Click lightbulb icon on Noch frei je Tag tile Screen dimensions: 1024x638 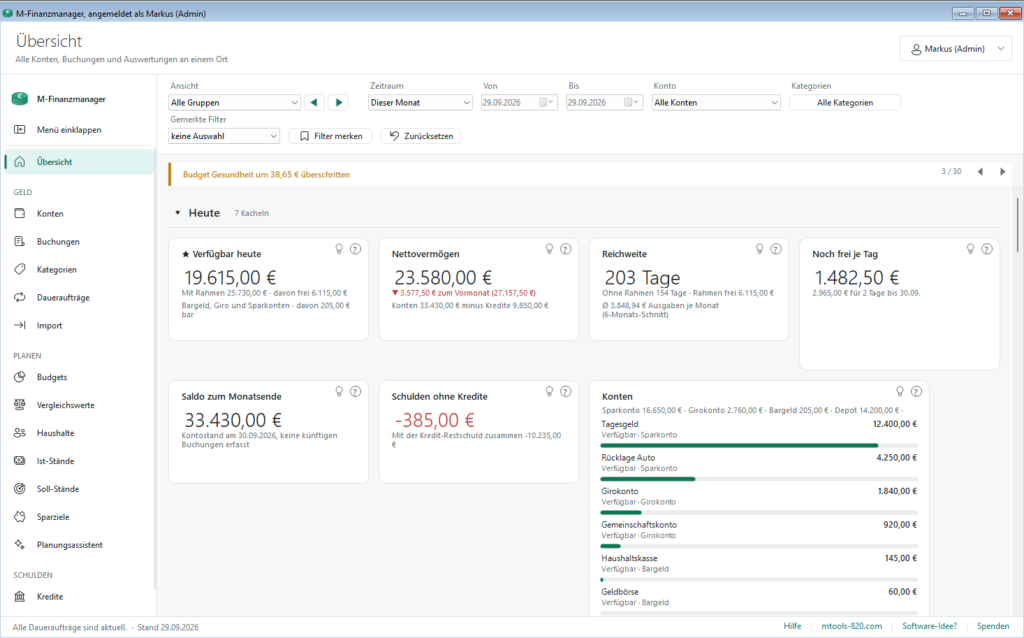tap(970, 249)
